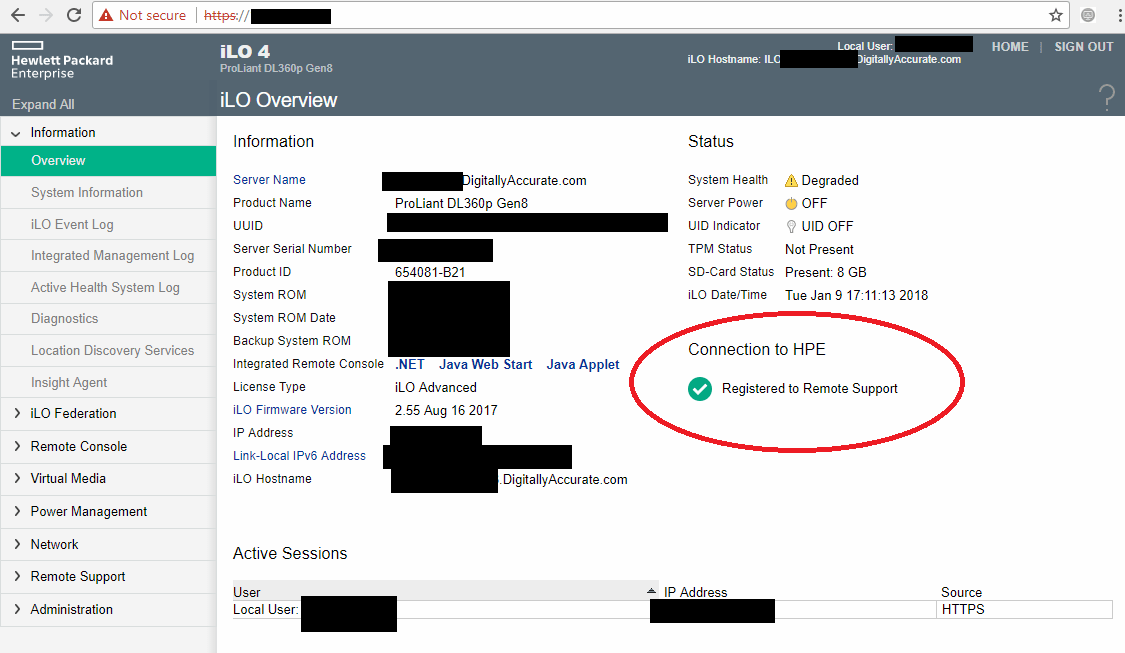Click the Active Sessions heading
This screenshot has width=1125, height=653.
[x=290, y=553]
